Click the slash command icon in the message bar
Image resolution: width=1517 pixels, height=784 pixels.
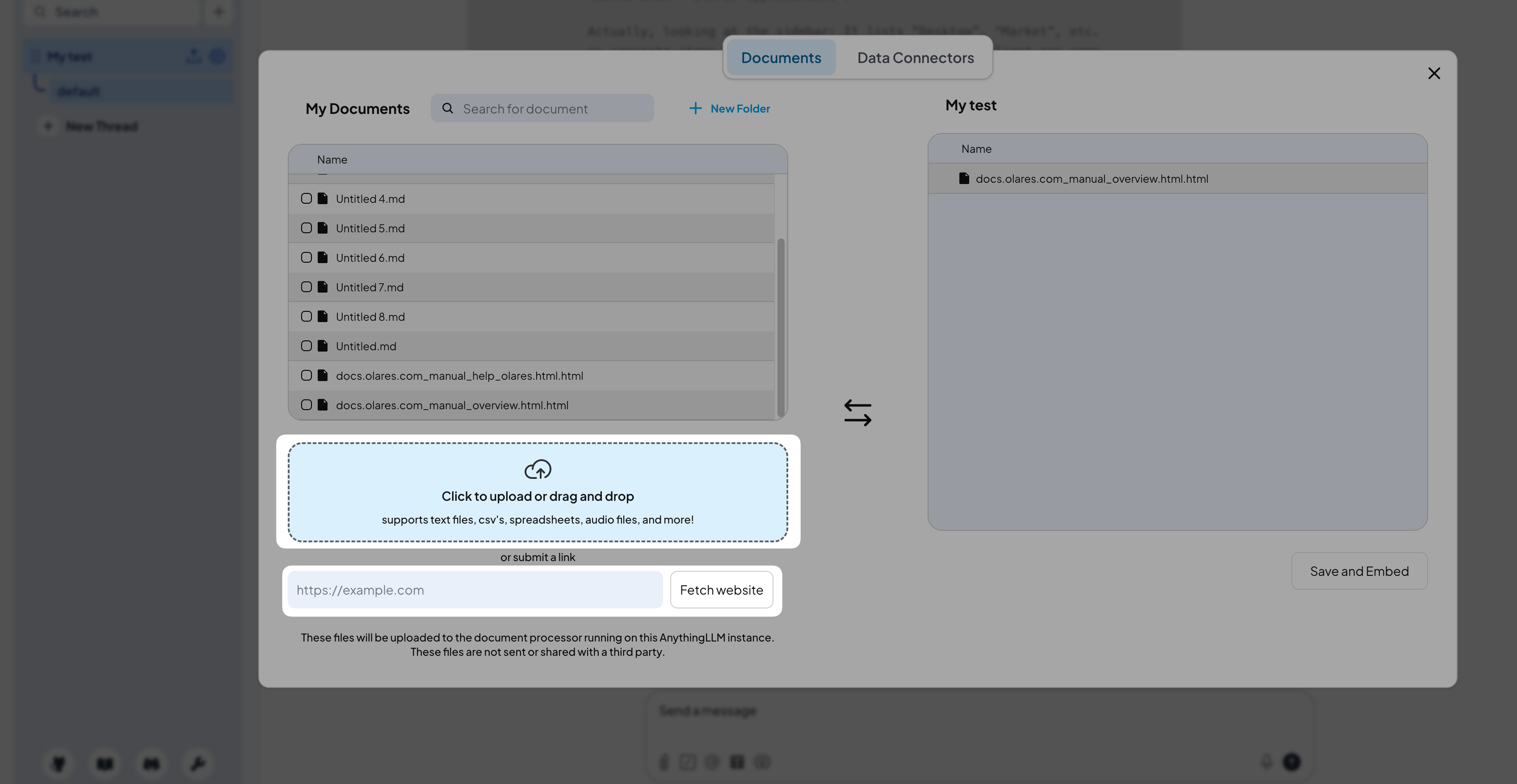(688, 762)
